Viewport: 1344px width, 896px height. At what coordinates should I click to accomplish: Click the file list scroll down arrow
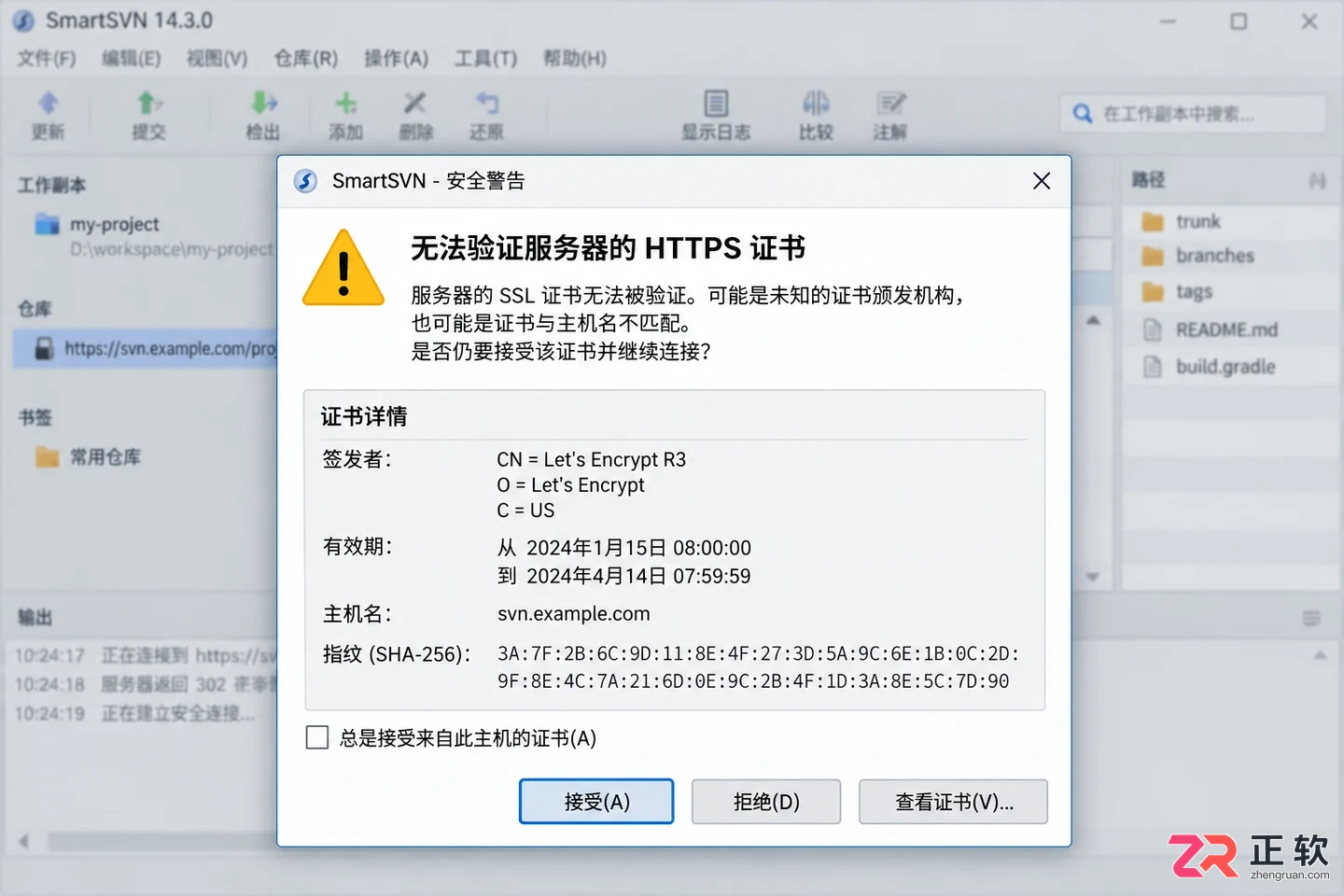point(1093,577)
